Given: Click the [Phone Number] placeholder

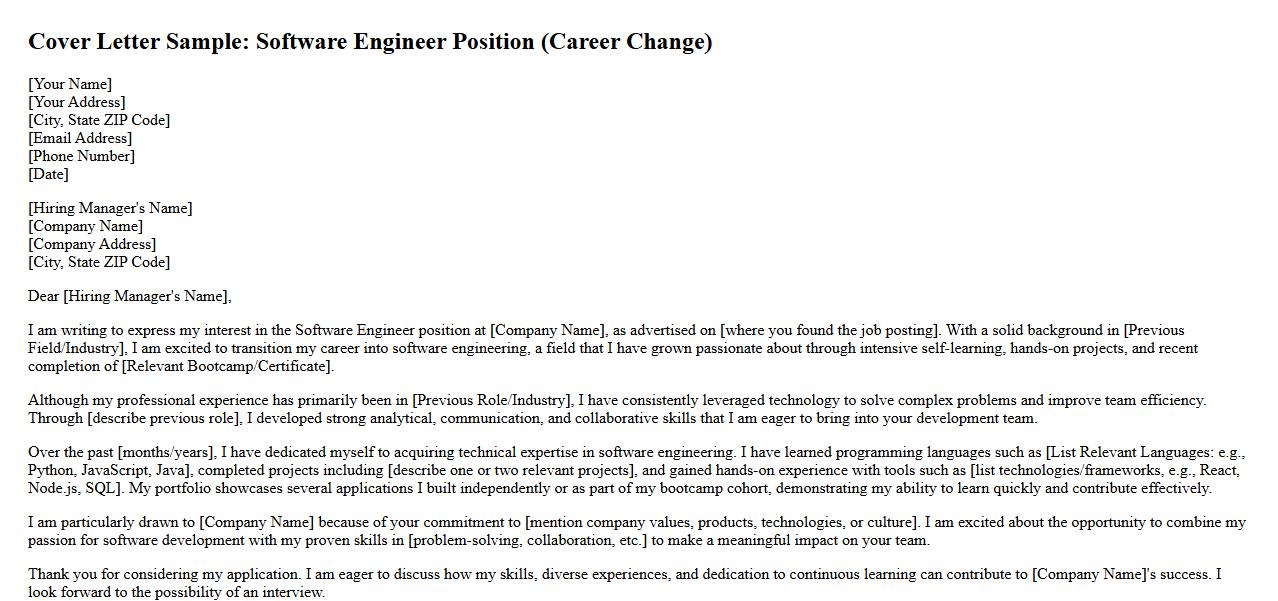Looking at the screenshot, I should [81, 156].
